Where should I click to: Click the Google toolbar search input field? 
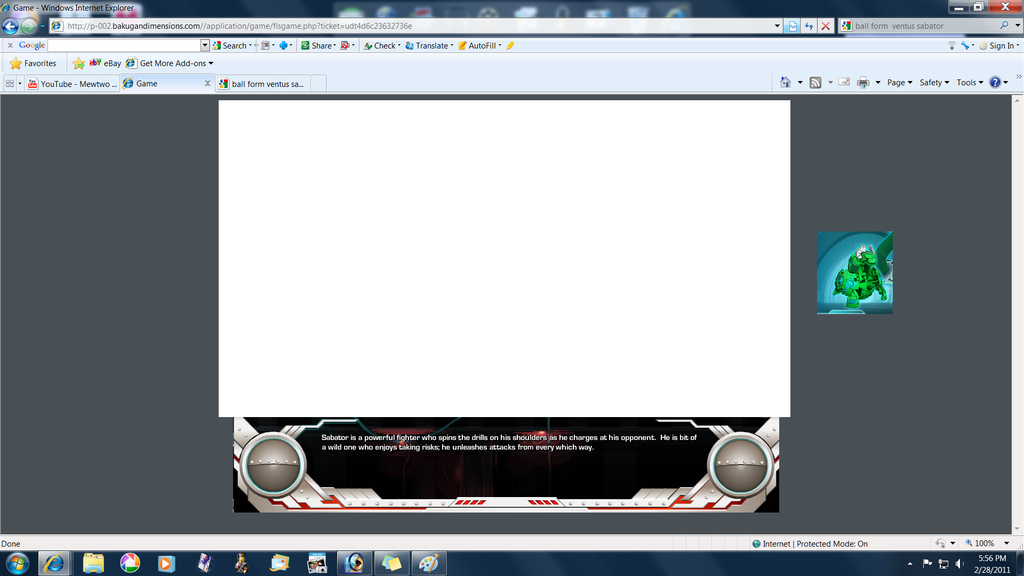coord(124,45)
